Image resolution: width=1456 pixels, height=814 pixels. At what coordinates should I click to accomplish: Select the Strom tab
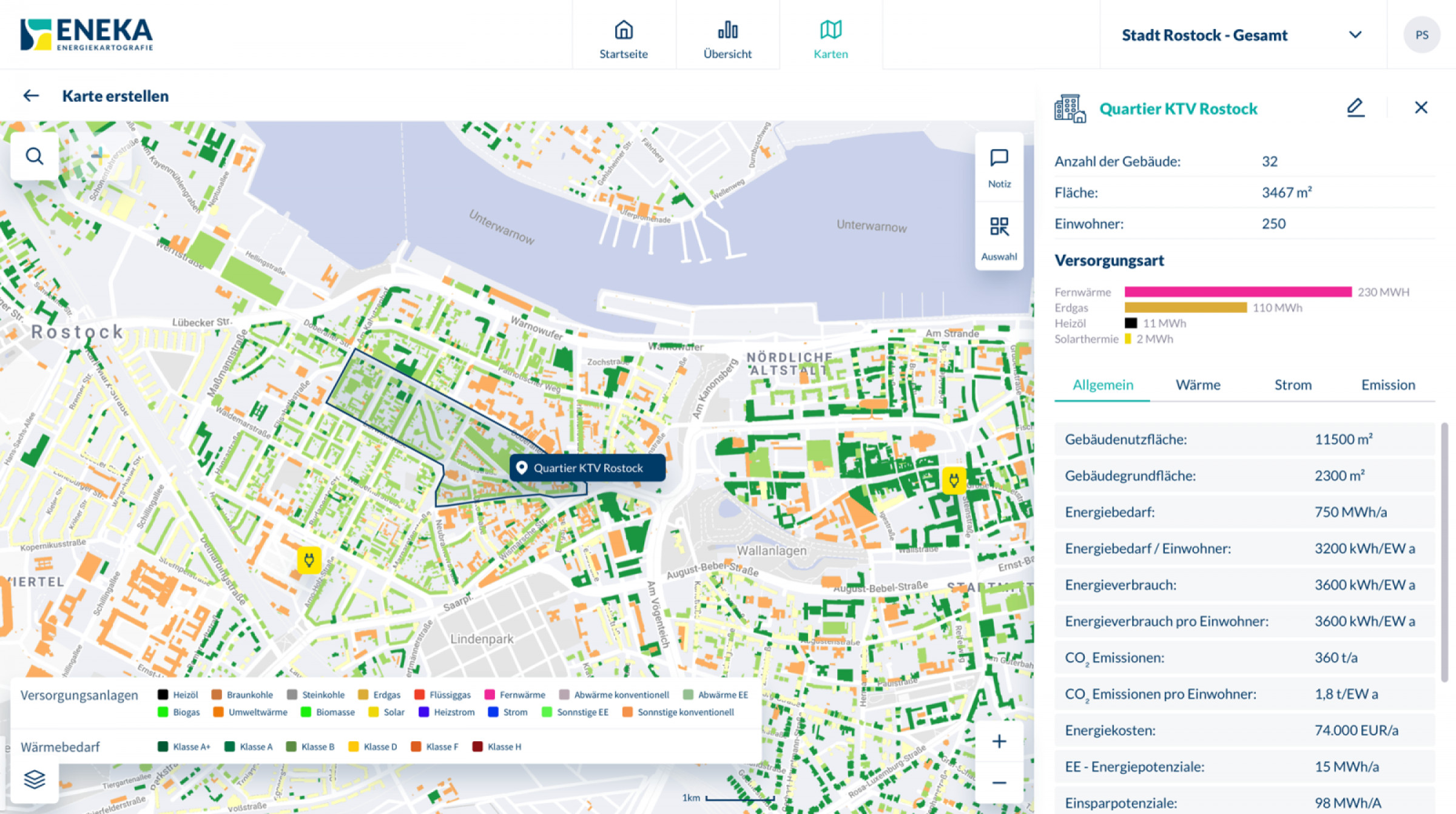click(1293, 385)
